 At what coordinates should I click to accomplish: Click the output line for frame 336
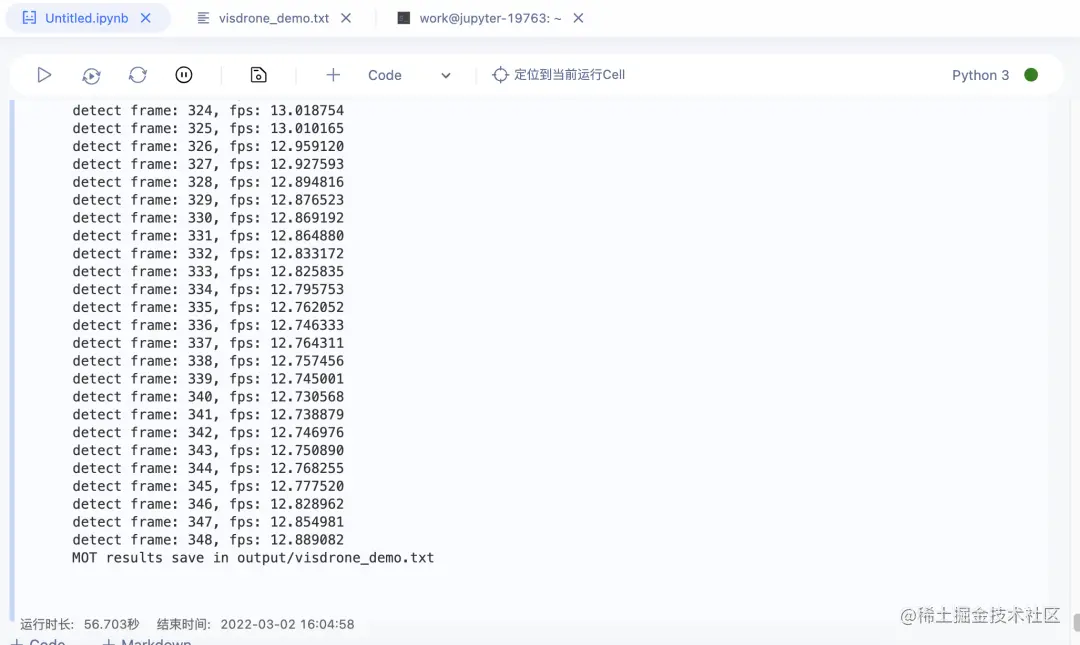(207, 325)
